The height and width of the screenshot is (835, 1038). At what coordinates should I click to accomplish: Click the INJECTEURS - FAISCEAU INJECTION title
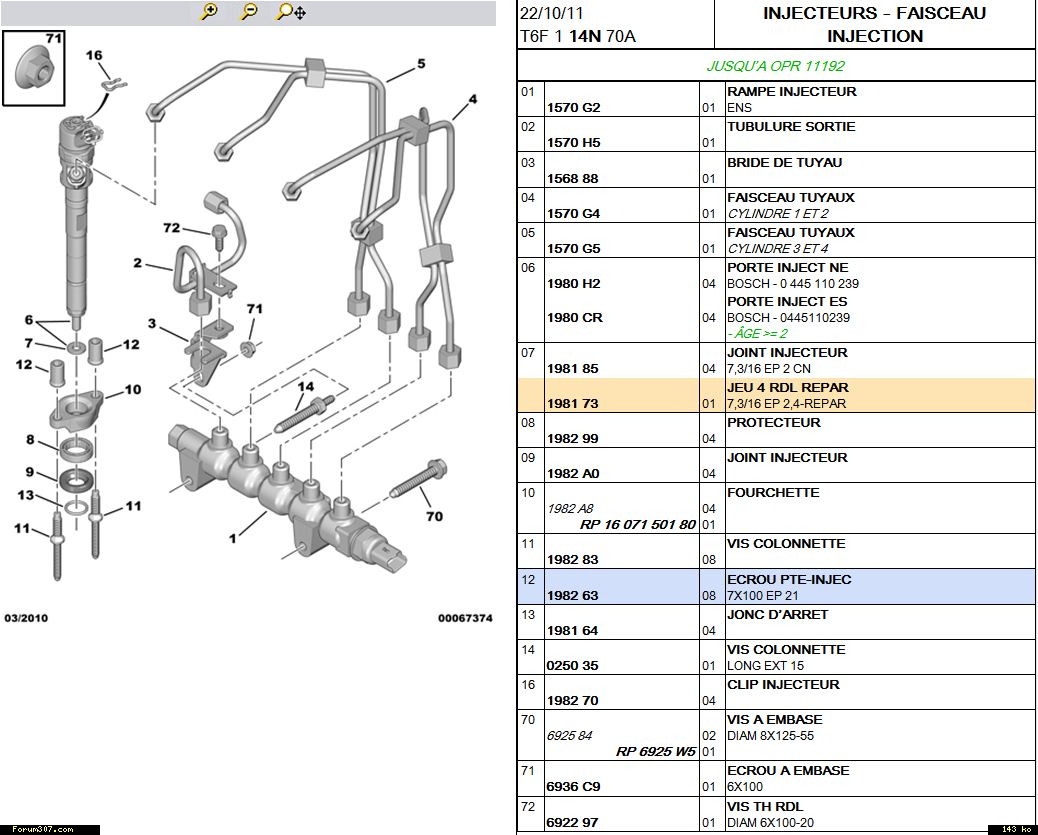point(874,25)
